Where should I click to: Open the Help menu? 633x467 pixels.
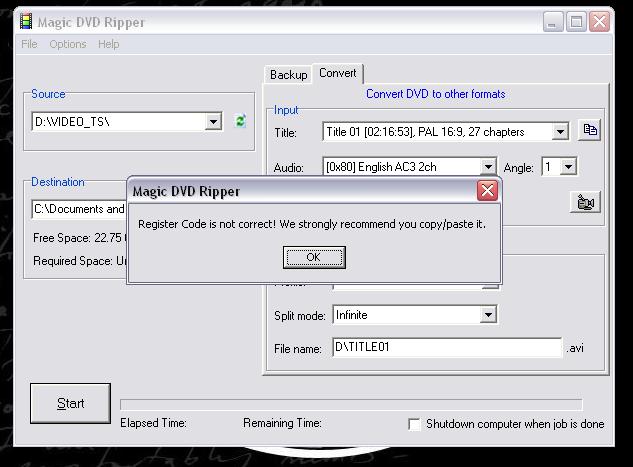(x=109, y=44)
